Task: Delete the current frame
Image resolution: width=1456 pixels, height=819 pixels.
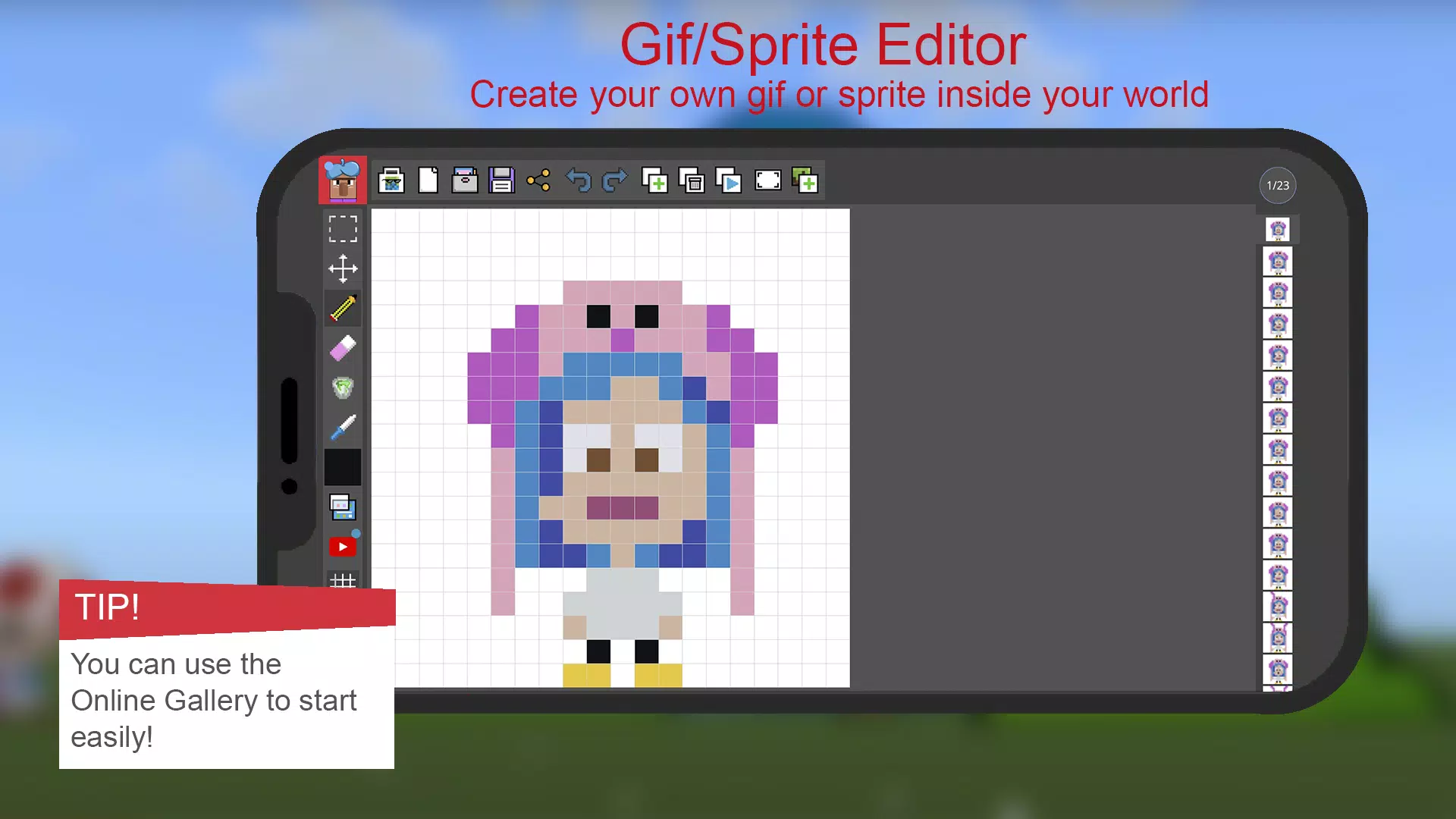Action: (692, 180)
